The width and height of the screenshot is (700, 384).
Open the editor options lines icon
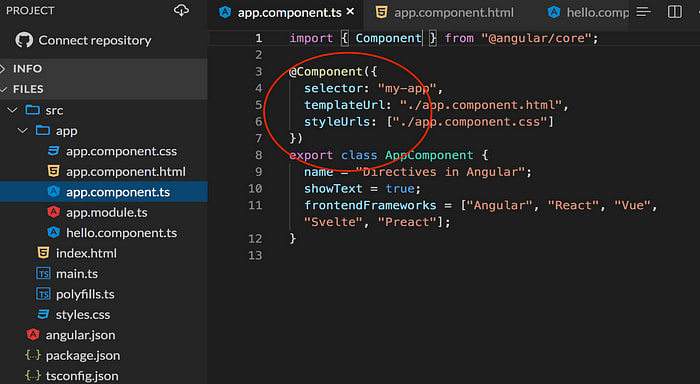pyautogui.click(x=643, y=12)
